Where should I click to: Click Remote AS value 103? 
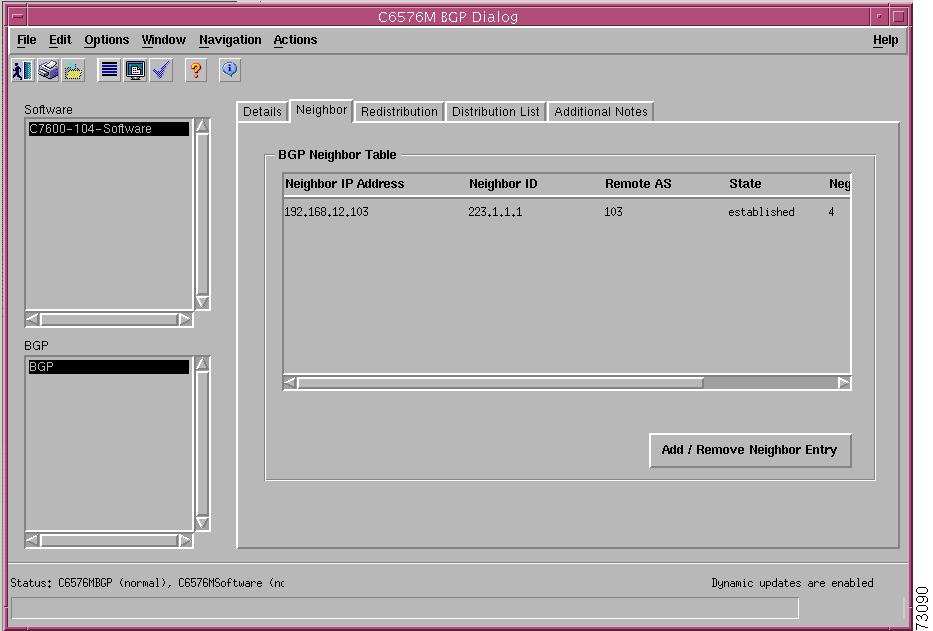[613, 212]
